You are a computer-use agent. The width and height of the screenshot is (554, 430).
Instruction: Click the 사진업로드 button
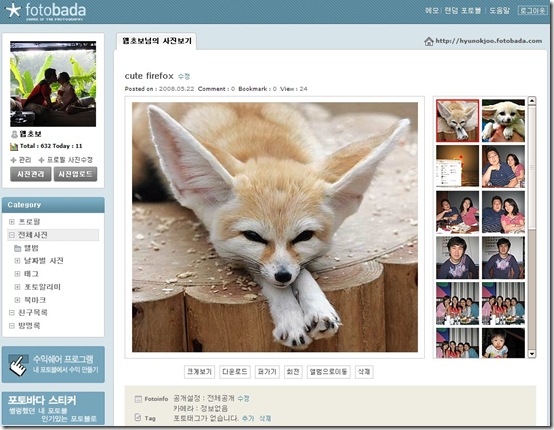(x=75, y=174)
